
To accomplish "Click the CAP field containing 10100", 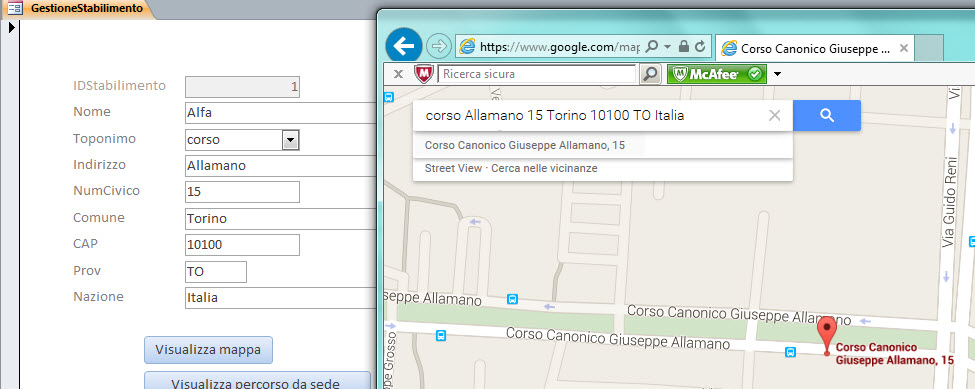I will (x=243, y=245).
